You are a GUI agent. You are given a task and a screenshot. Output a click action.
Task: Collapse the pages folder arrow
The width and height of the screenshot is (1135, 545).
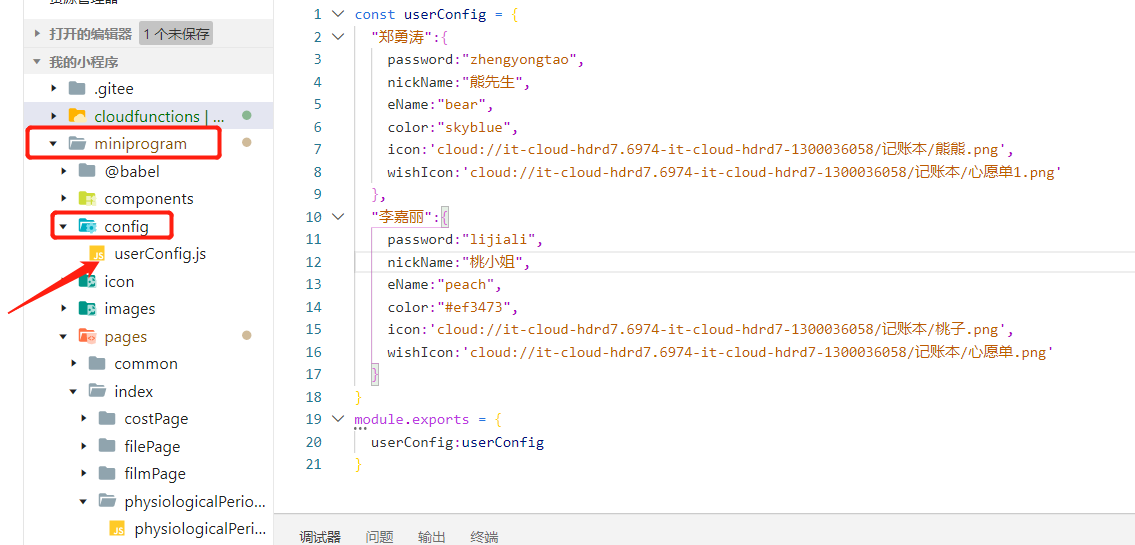coord(64,337)
